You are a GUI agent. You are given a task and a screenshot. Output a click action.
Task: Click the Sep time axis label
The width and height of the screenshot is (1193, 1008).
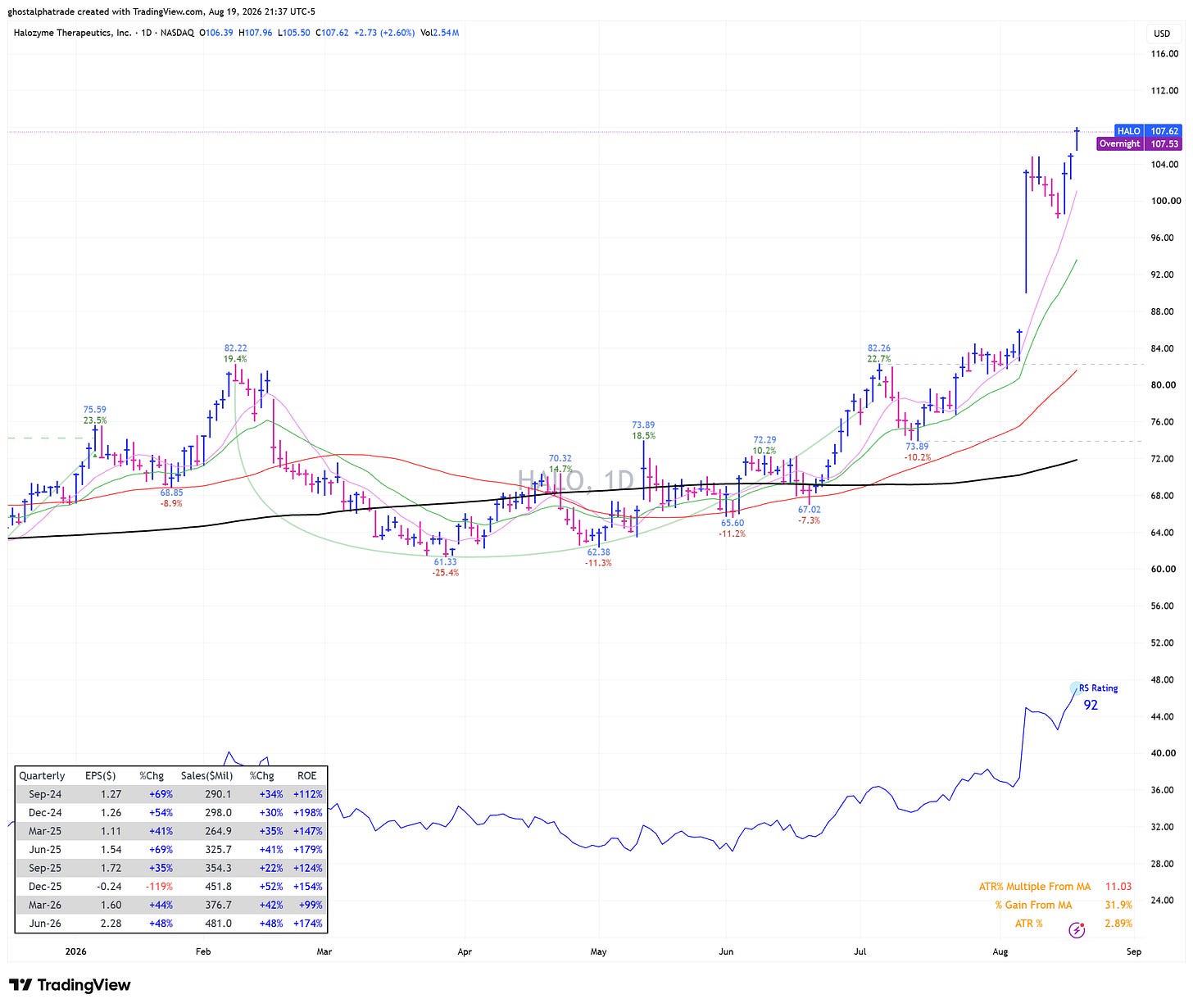pos(1134,951)
